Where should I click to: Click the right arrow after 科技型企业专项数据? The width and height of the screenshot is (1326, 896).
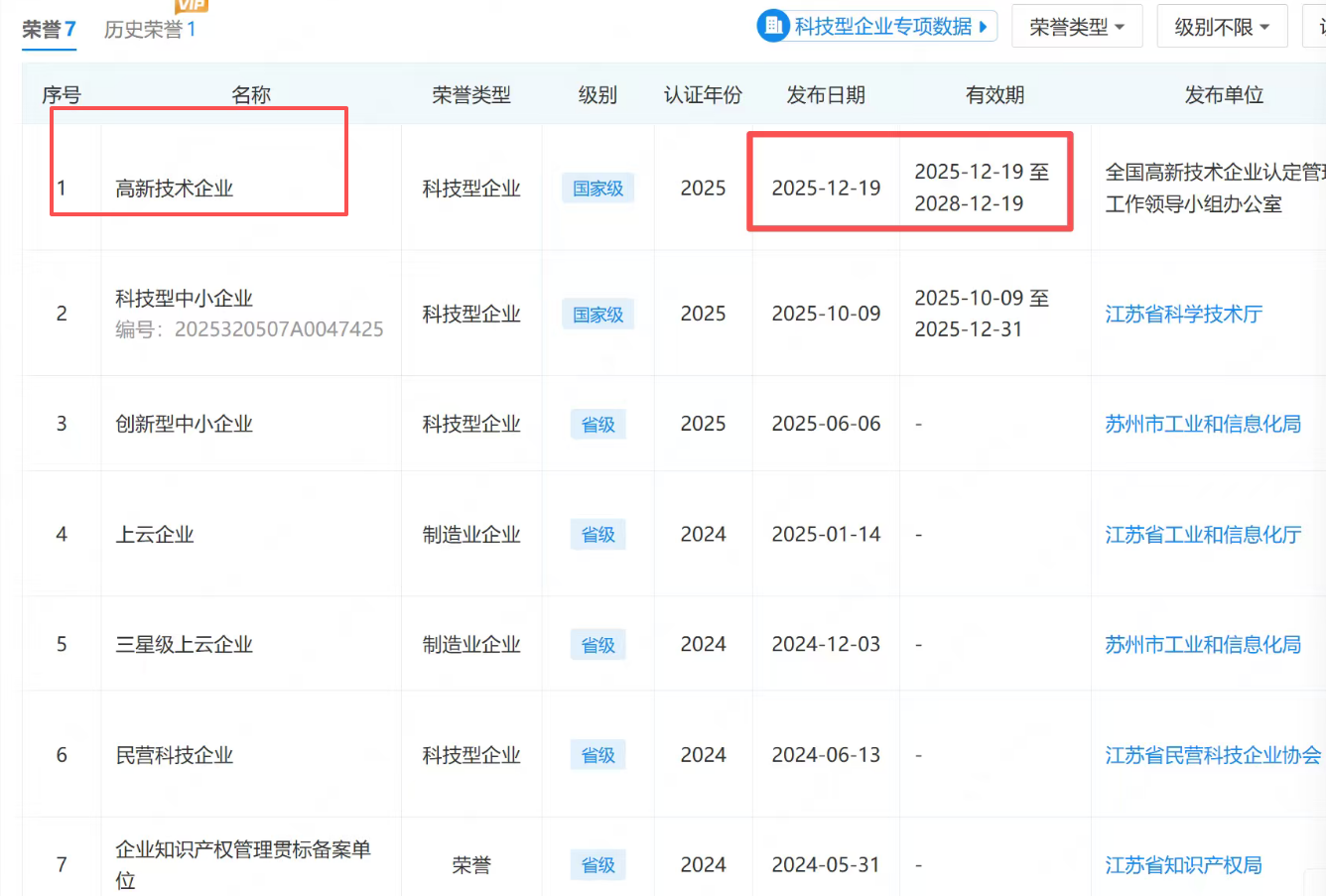[x=984, y=27]
